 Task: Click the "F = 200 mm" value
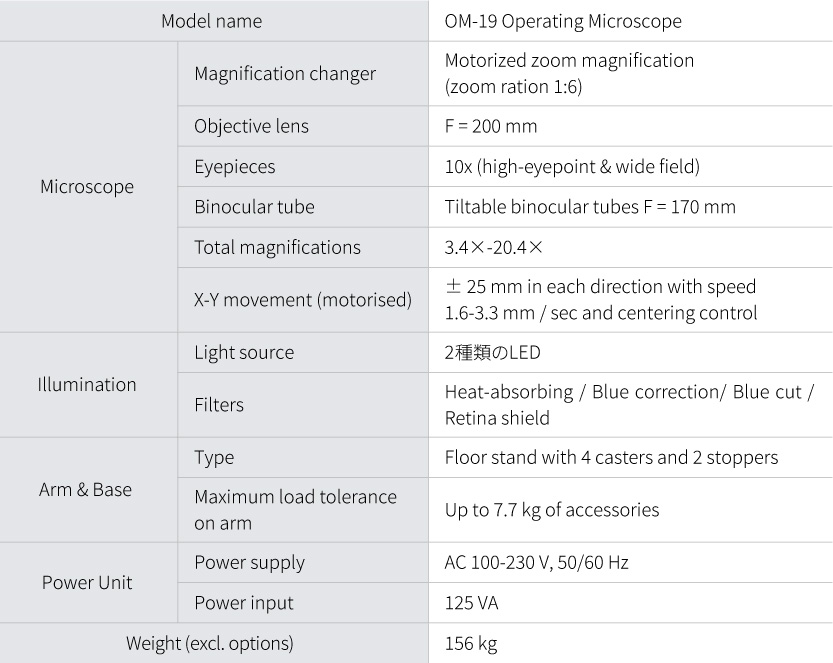[490, 126]
